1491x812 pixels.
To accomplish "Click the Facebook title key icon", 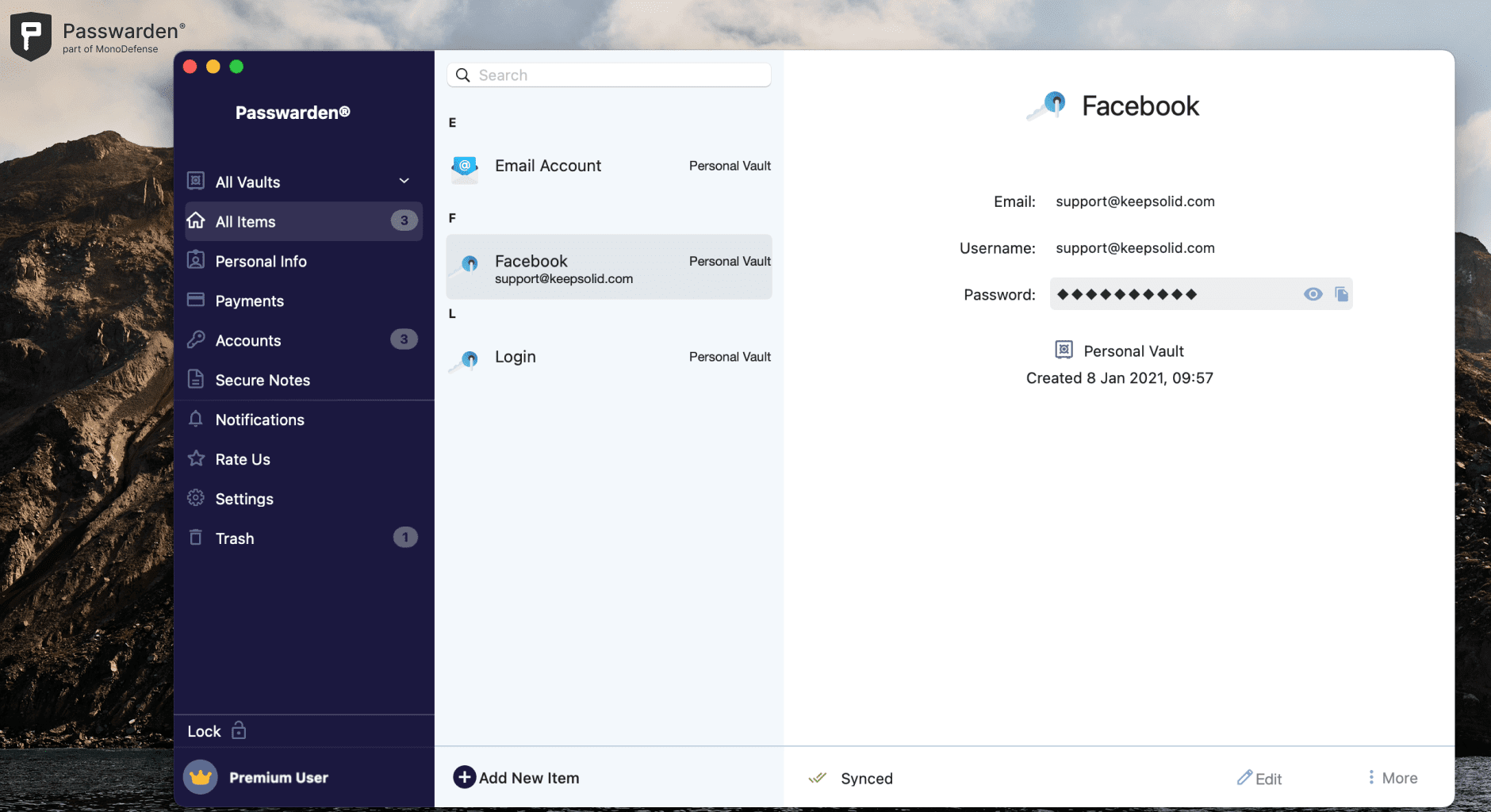I will click(x=1047, y=105).
